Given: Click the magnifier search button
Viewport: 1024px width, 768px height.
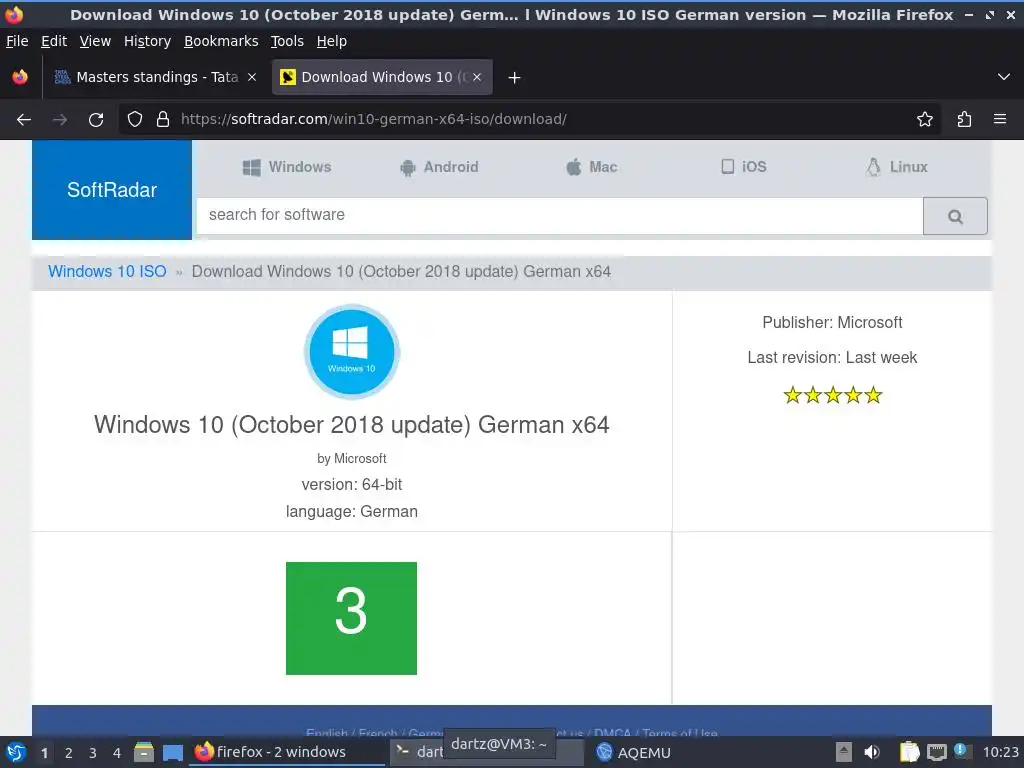Looking at the screenshot, I should click(955, 216).
